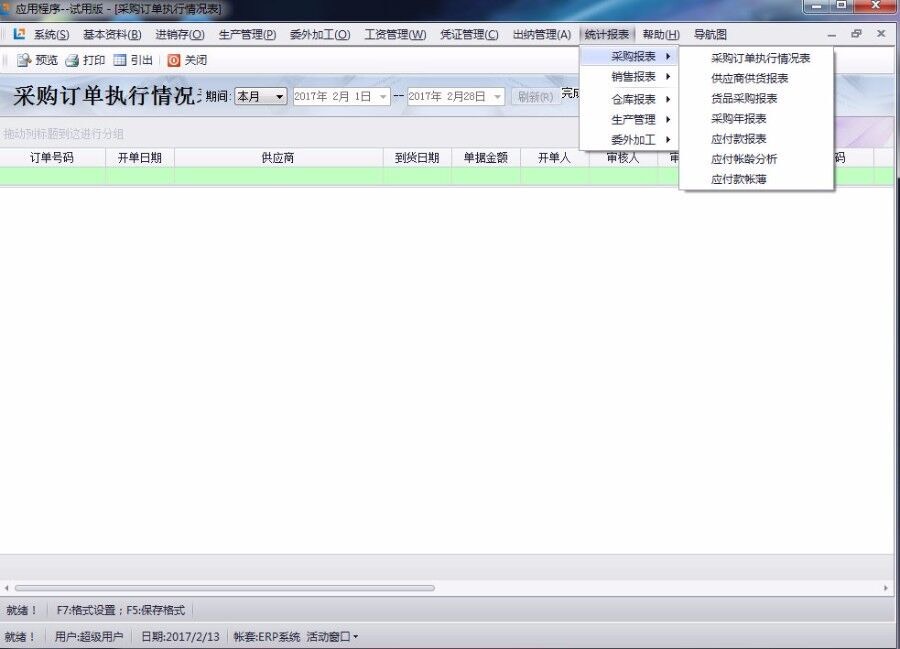The image size is (900, 649).
Task: Open the 基本资料(B) menu
Action: (112, 34)
